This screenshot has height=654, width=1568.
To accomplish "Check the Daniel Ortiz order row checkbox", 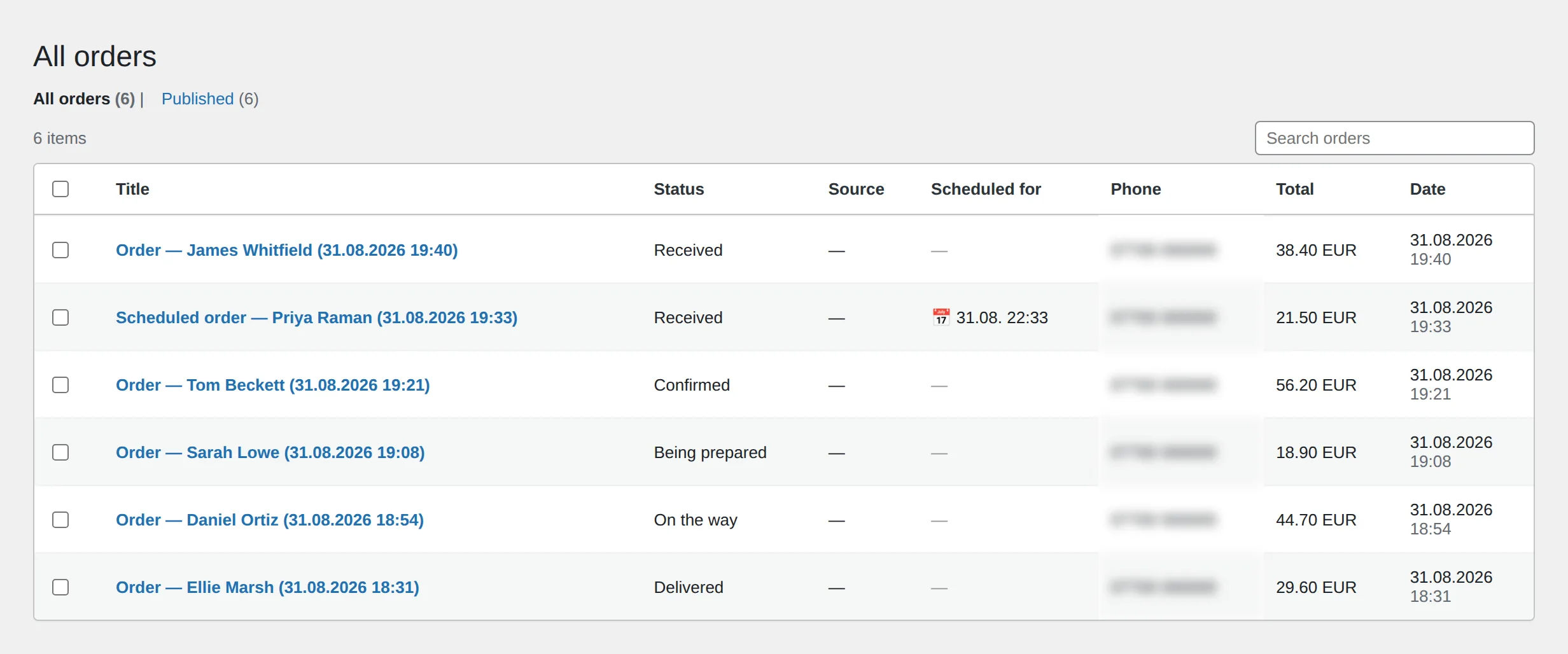I will [x=60, y=520].
